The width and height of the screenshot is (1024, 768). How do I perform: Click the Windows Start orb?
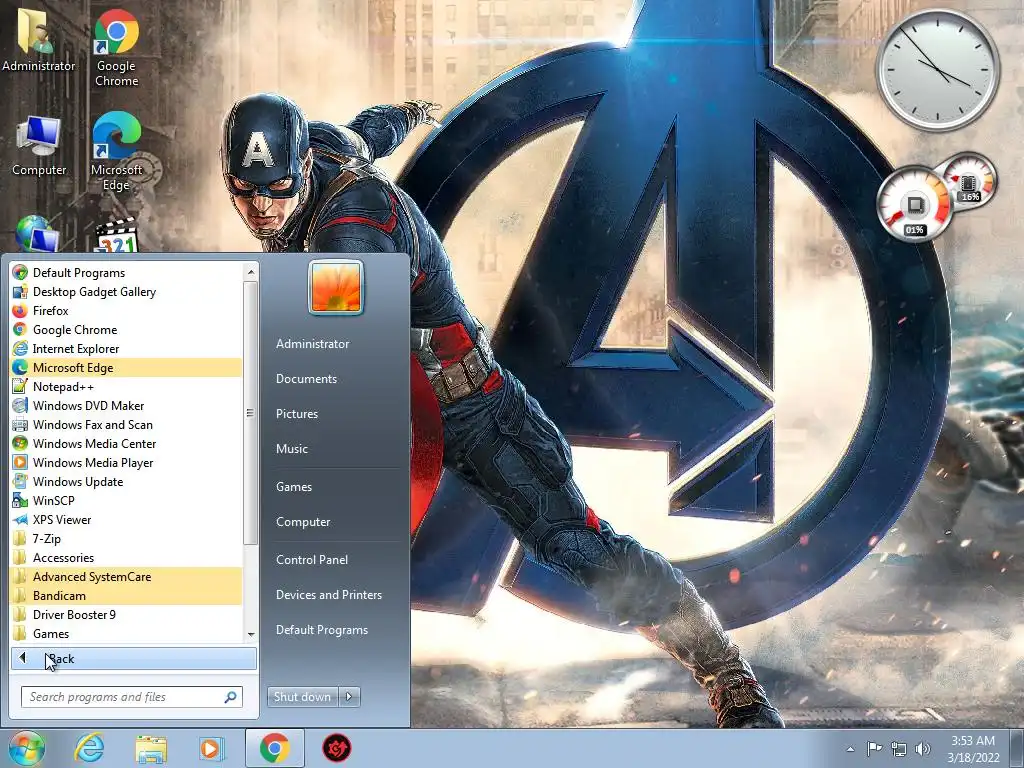click(x=27, y=748)
